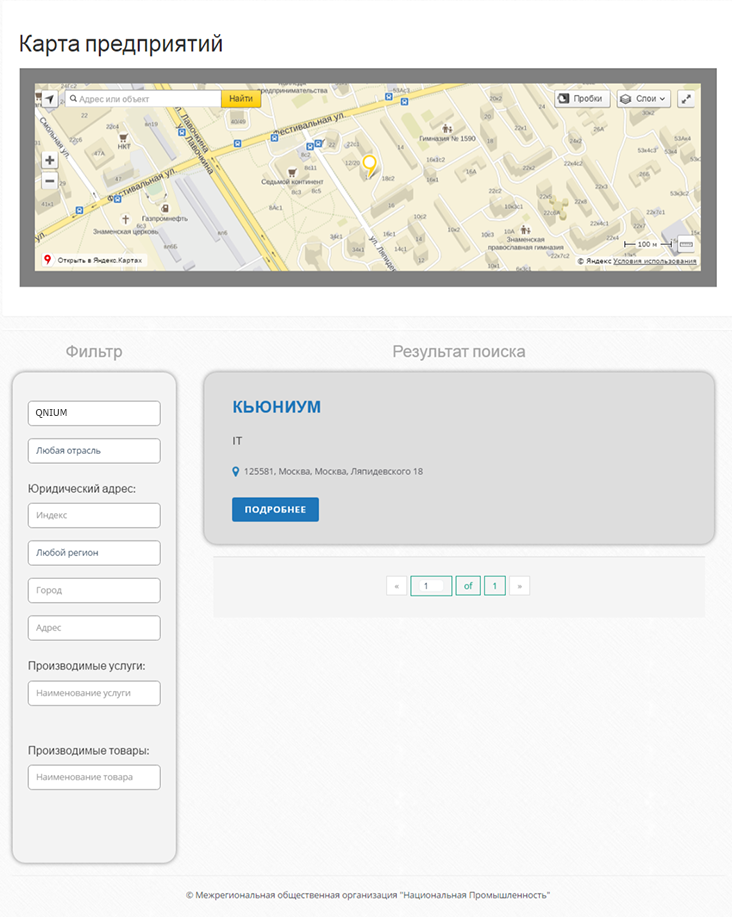Open Открыть в Яндекс.Картах link
This screenshot has height=917, width=732.
coord(94,260)
